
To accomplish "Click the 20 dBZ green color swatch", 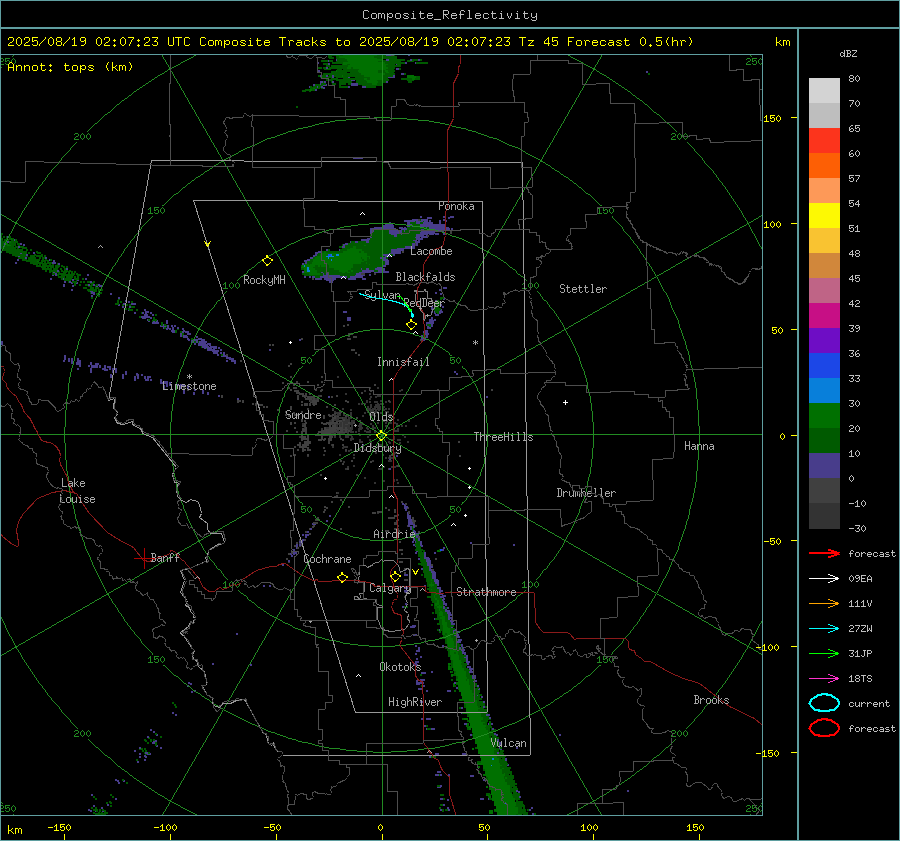I will (x=824, y=416).
